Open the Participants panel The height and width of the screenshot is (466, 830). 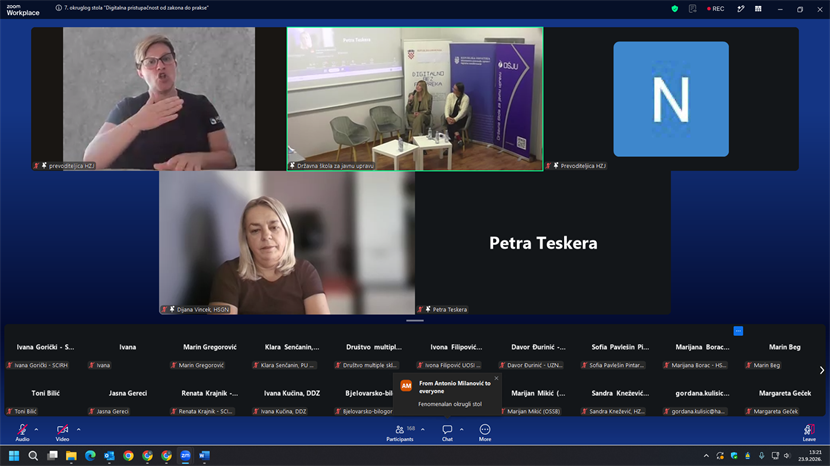[x=400, y=433]
